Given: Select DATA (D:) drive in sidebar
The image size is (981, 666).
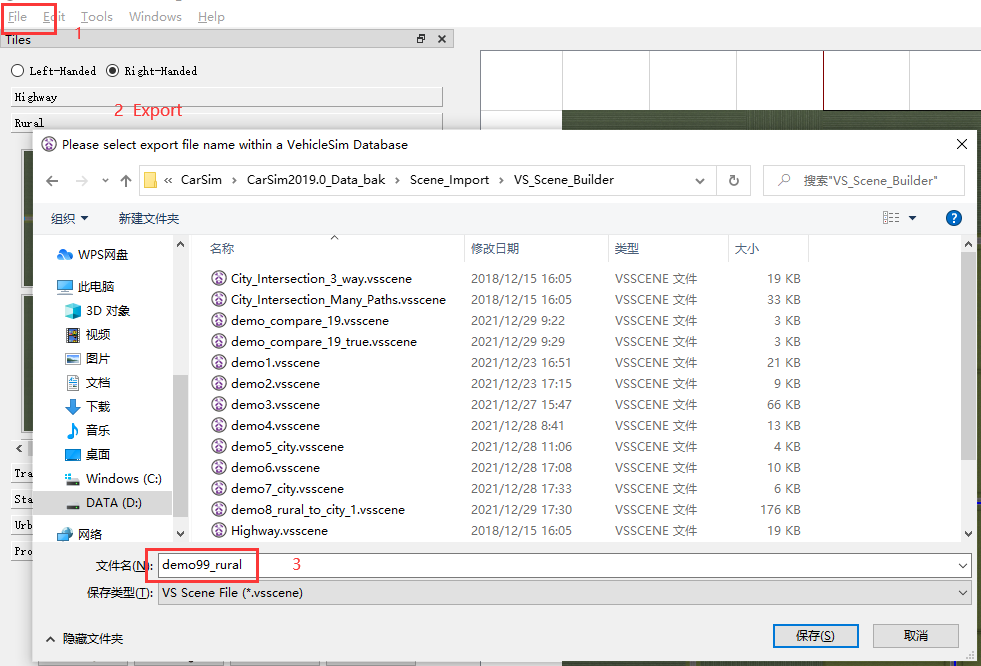Looking at the screenshot, I should coord(104,503).
